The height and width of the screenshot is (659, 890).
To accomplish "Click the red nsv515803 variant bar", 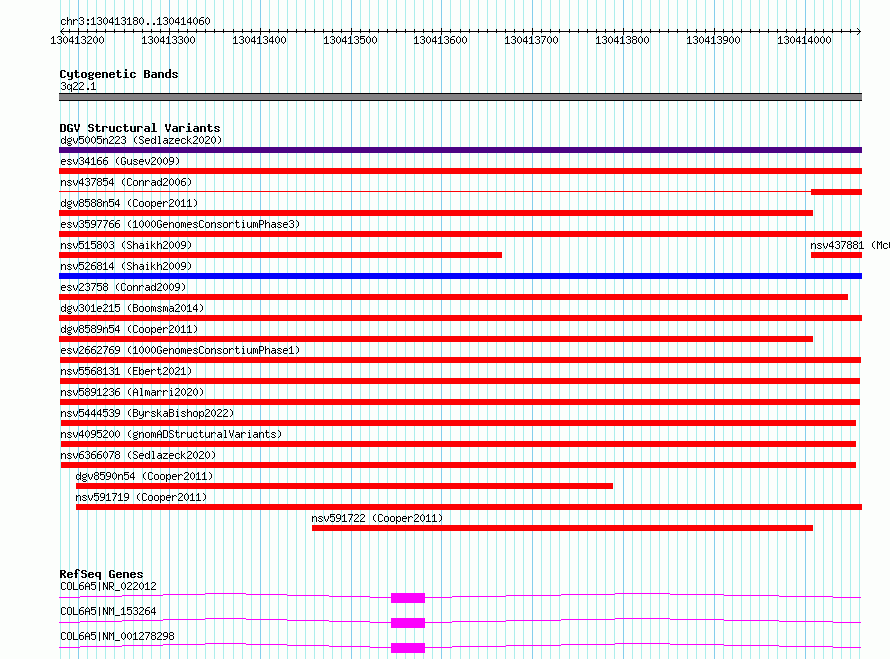I will pos(280,255).
